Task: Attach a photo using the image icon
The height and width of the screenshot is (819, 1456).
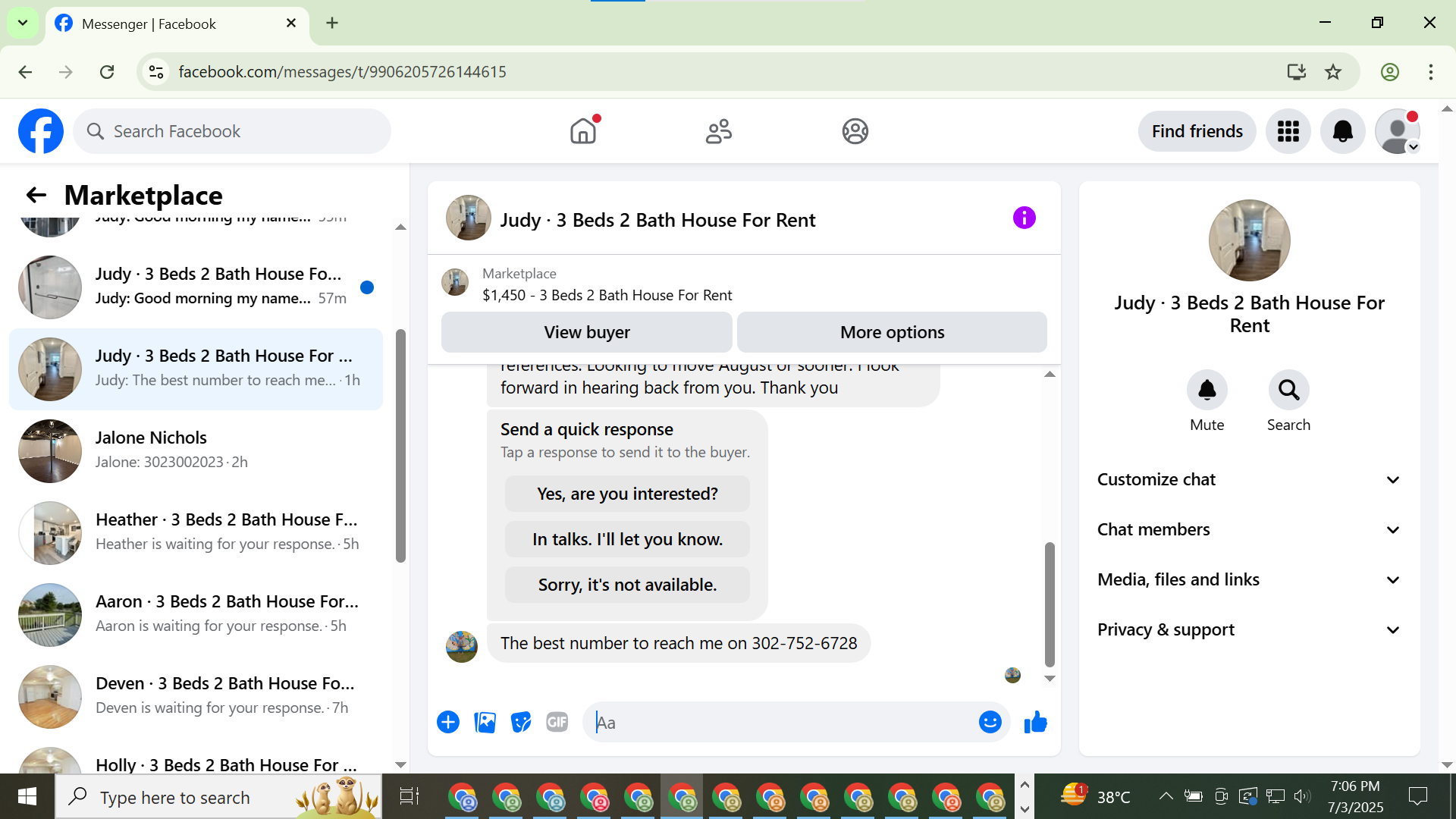Action: 485,723
